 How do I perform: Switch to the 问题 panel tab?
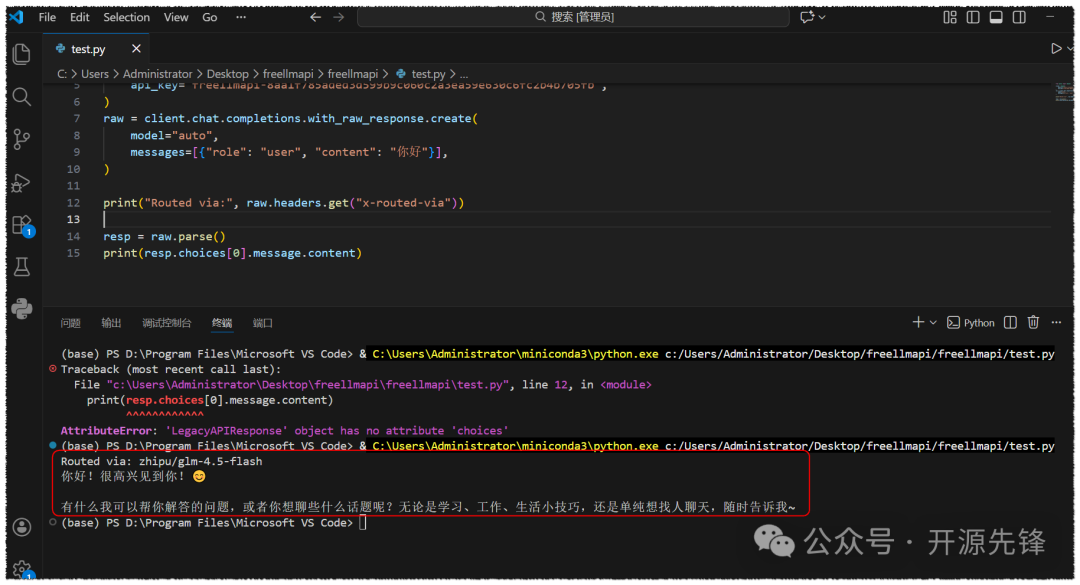70,323
